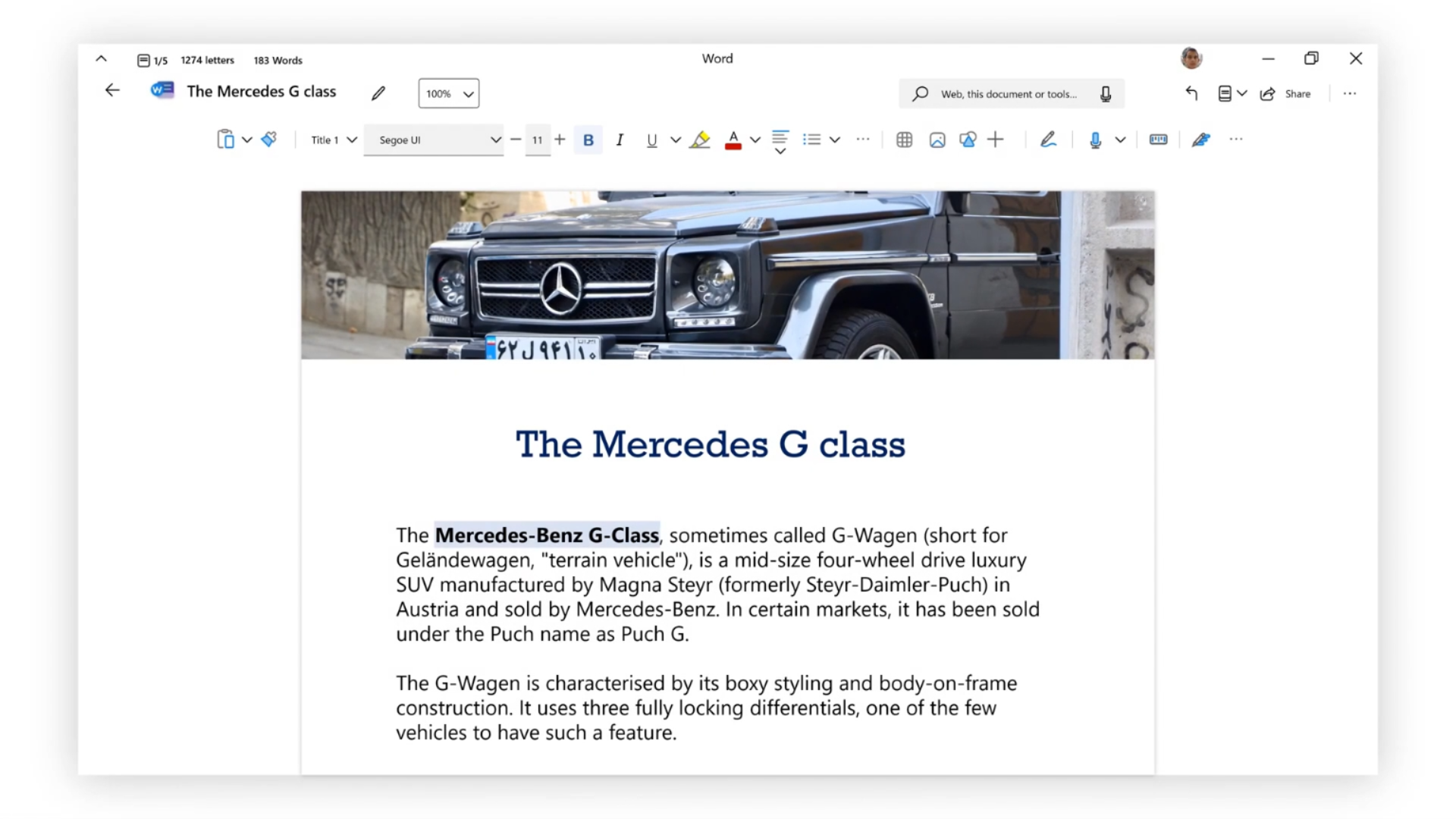Toggle Bold formatting
The image size is (1456, 819).
click(x=588, y=140)
